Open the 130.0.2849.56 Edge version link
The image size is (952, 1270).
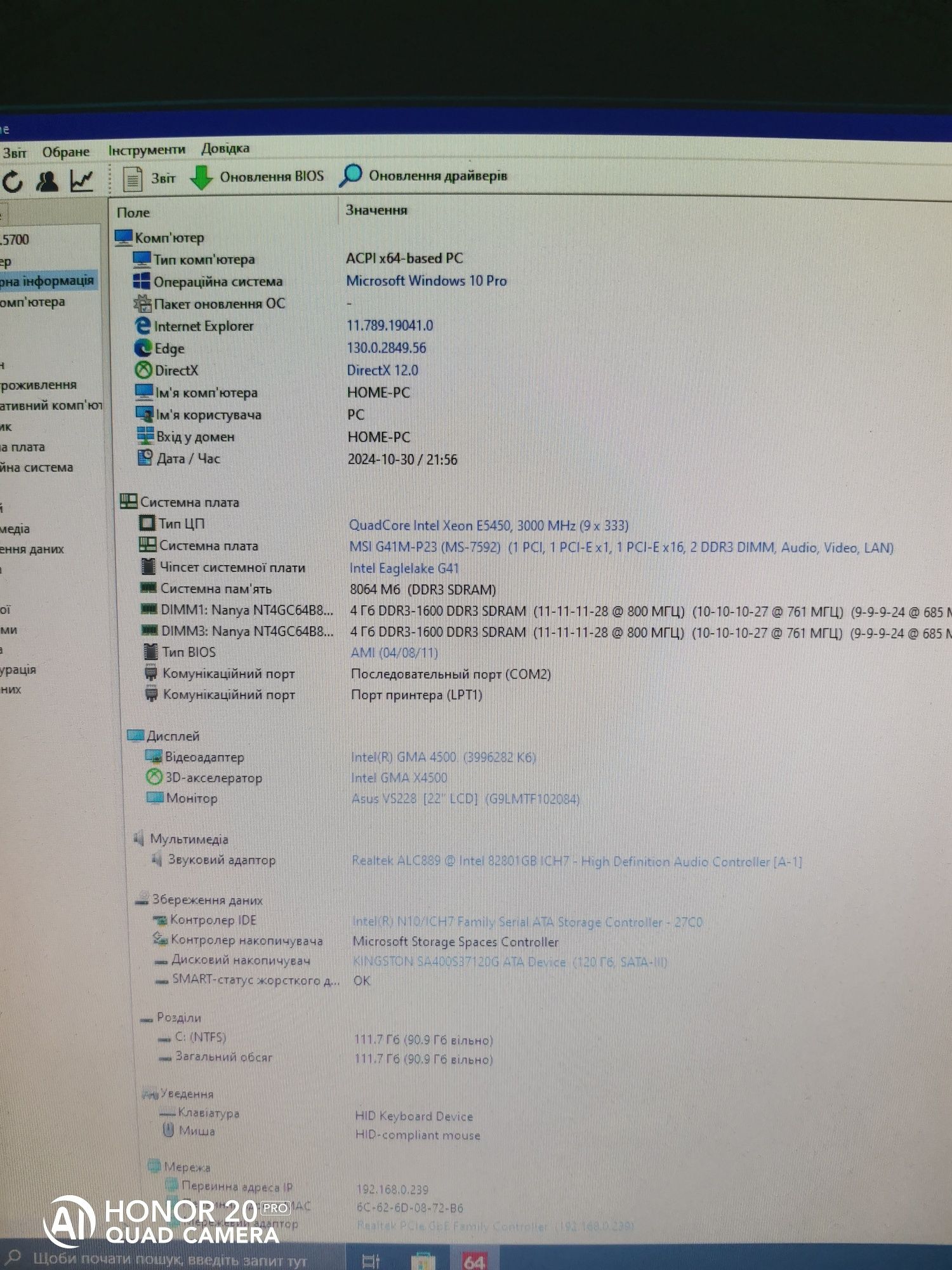387,348
